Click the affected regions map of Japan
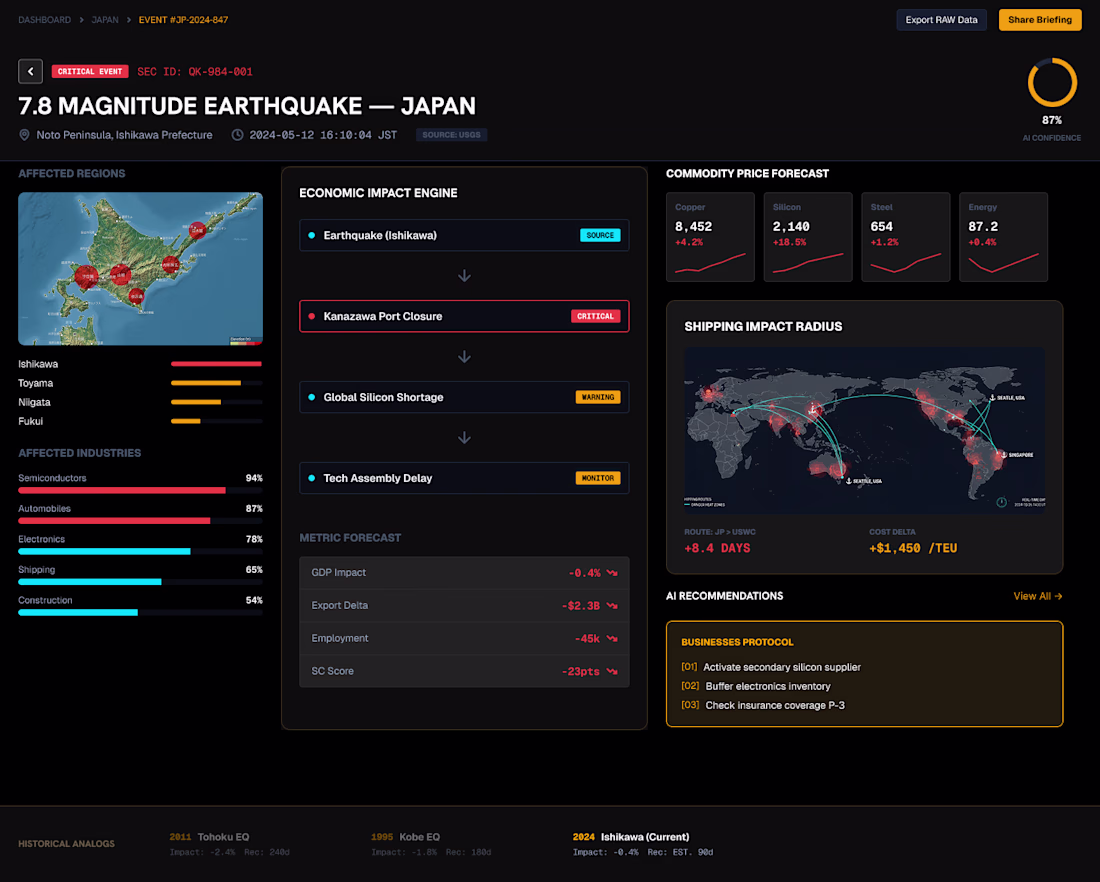 click(140, 269)
